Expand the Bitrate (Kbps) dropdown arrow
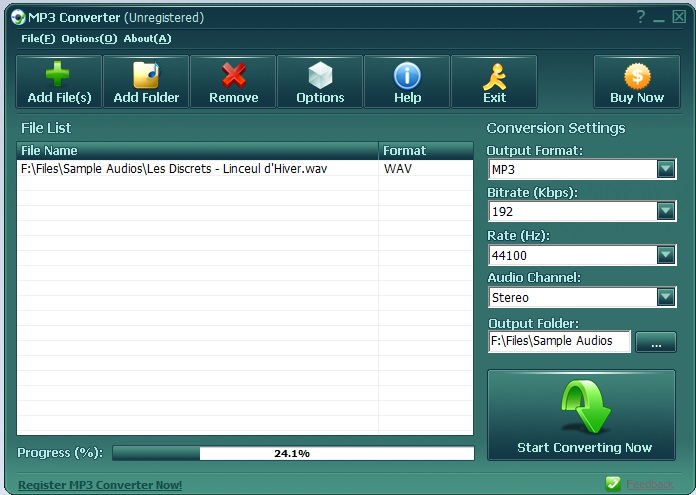This screenshot has height=495, width=696. pos(666,211)
